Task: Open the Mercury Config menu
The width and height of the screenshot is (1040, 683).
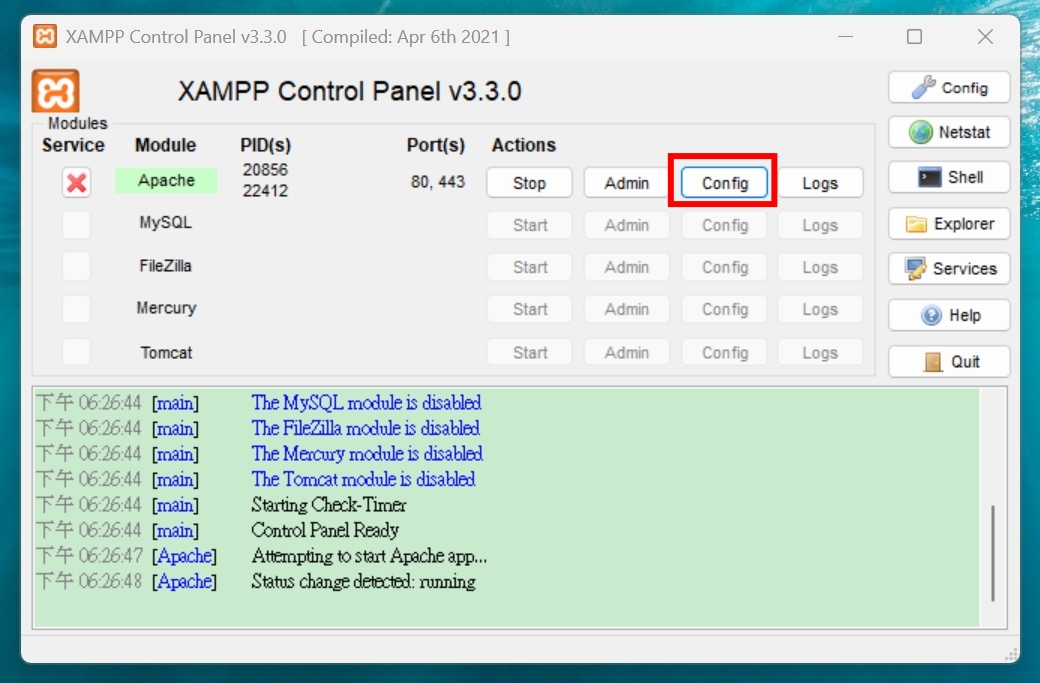Action: (x=724, y=309)
